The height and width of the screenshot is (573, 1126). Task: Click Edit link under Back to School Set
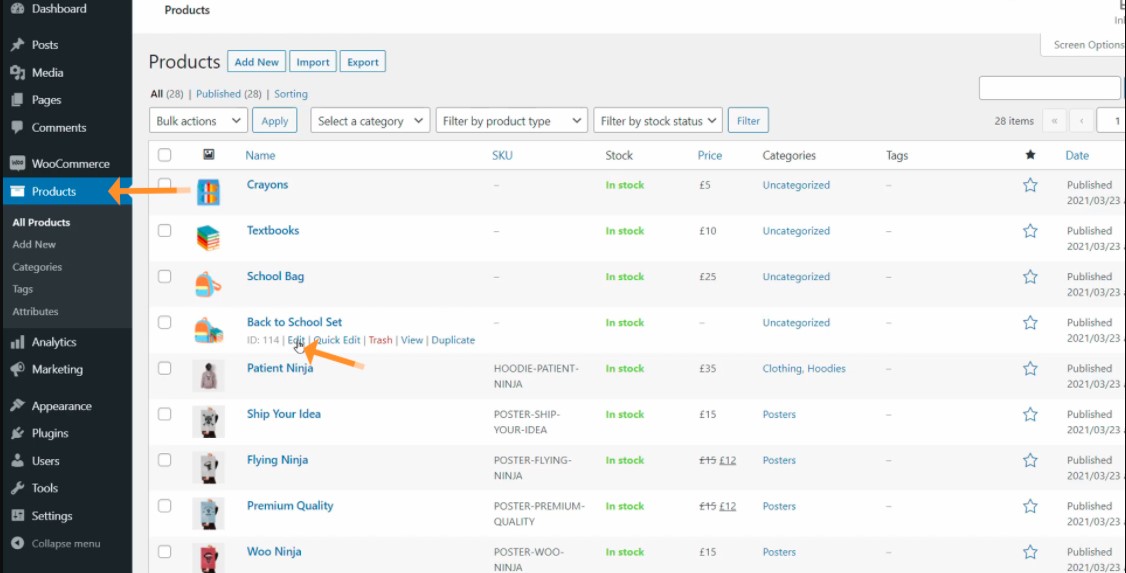pos(296,340)
